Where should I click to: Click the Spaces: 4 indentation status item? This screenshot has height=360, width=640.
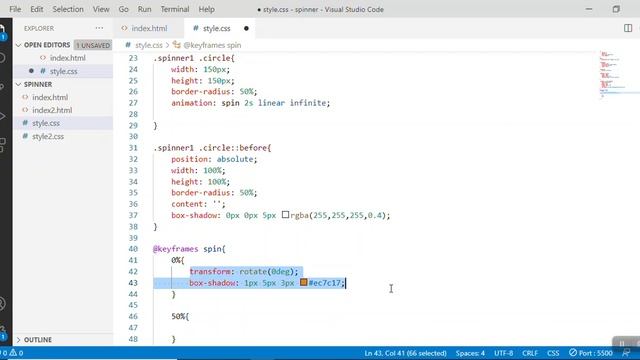(470, 353)
